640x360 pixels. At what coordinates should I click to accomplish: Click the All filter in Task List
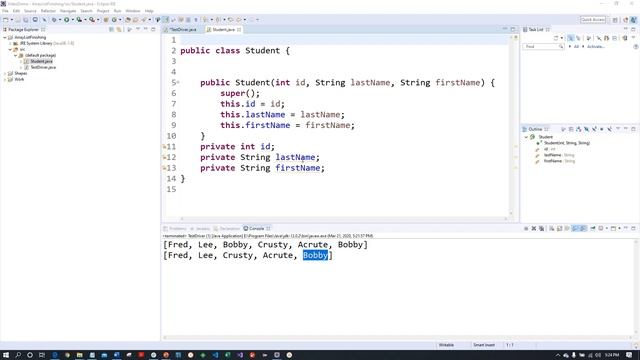click(x=576, y=47)
